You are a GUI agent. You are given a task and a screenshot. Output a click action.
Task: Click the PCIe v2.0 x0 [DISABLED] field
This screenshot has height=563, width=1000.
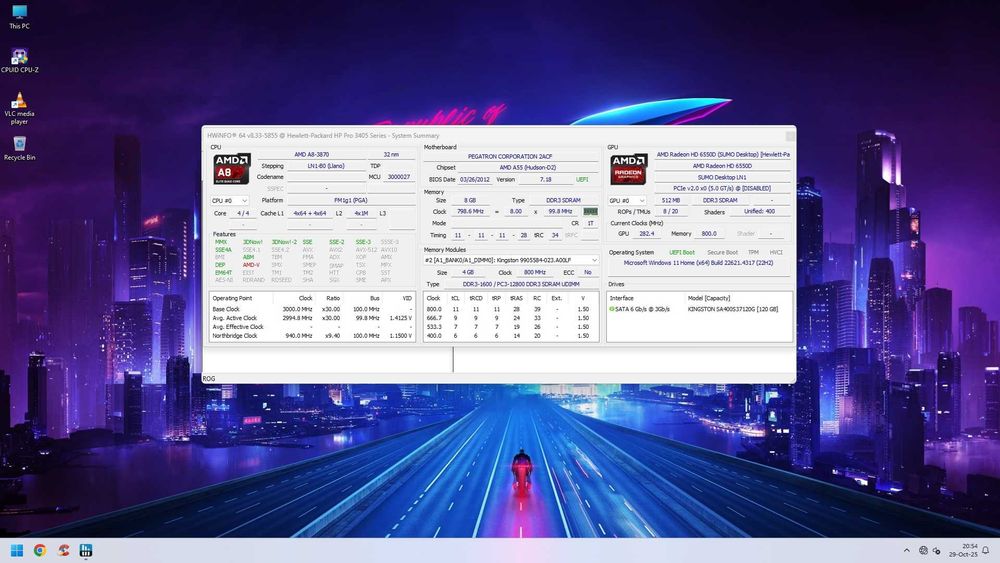722,189
